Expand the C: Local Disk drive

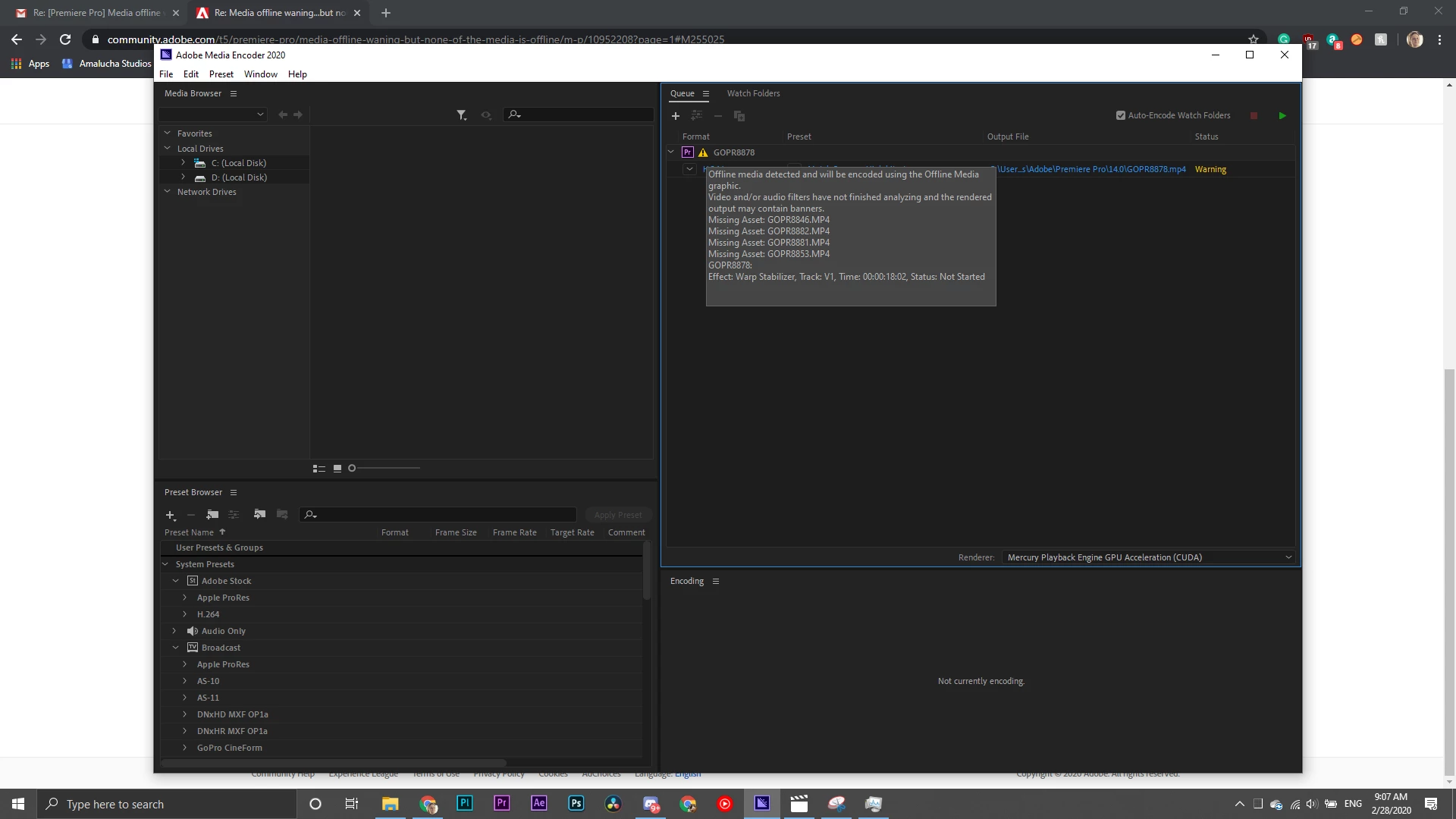[x=183, y=163]
